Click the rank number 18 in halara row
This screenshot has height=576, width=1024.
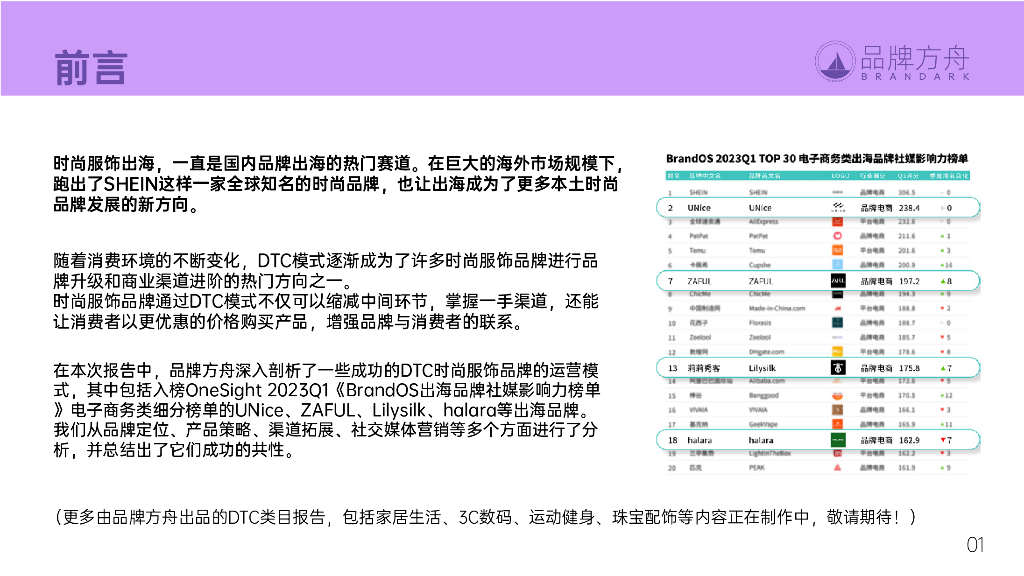(x=673, y=440)
